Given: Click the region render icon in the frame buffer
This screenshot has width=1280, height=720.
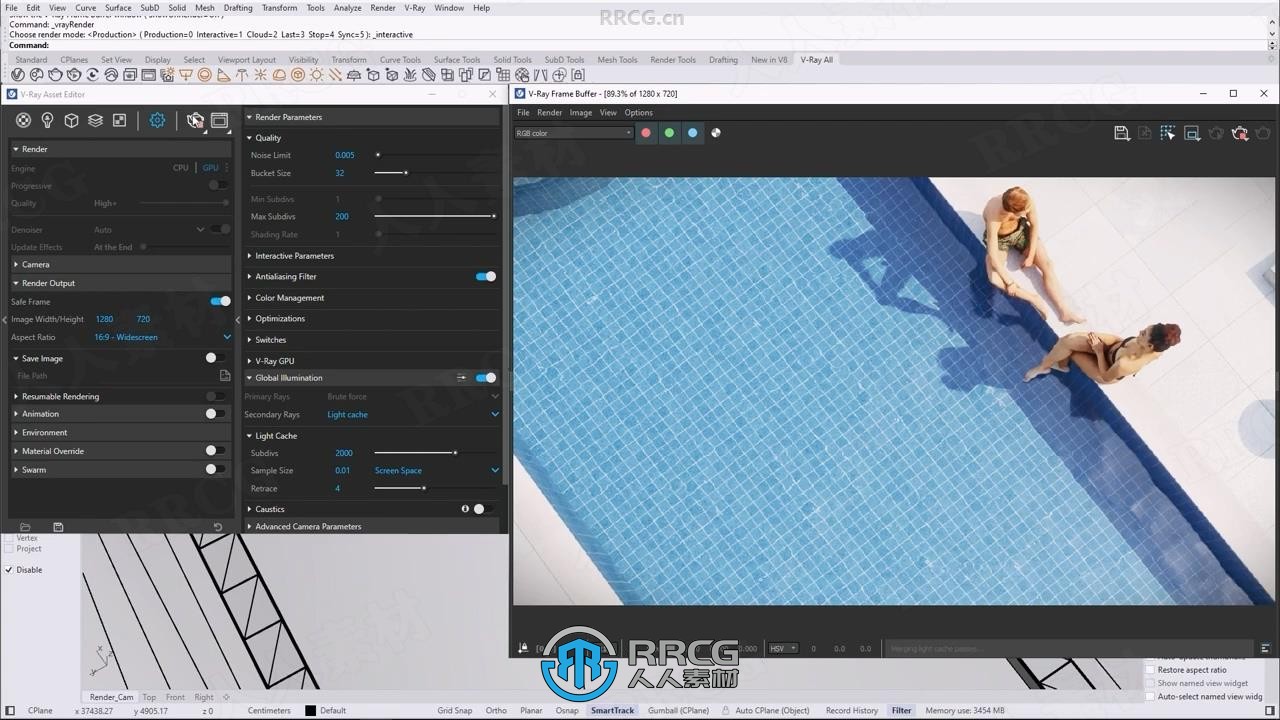Looking at the screenshot, I should (1192, 133).
